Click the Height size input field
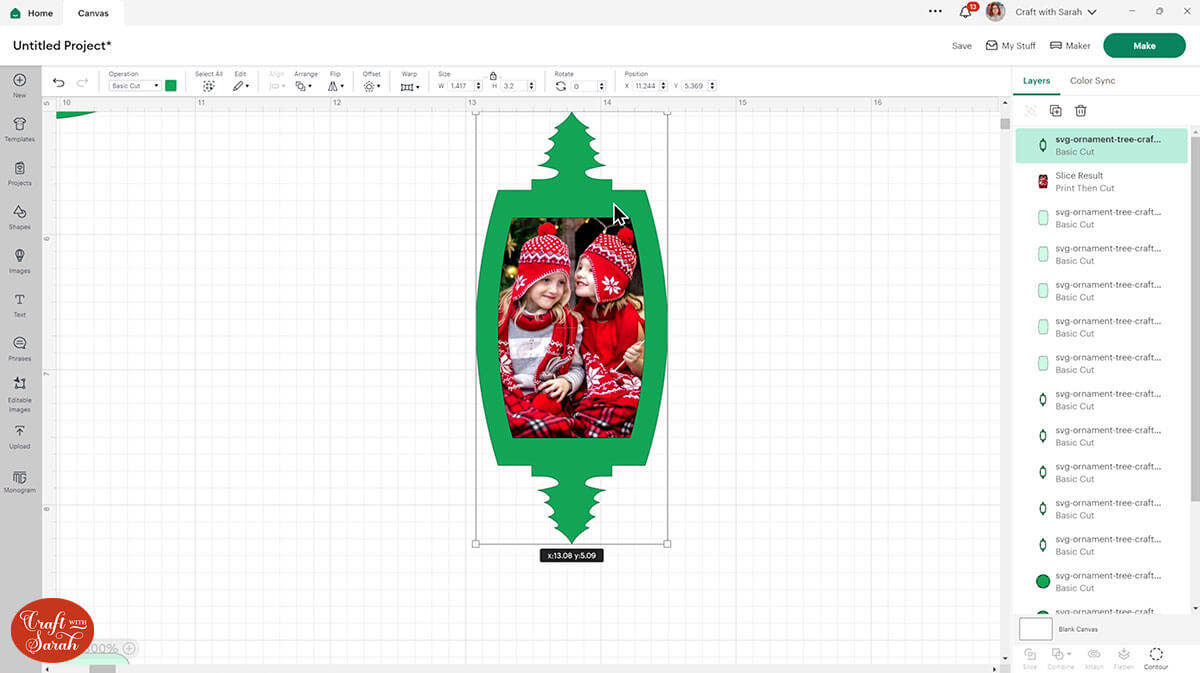Viewport: 1200px width, 673px height. coord(513,86)
